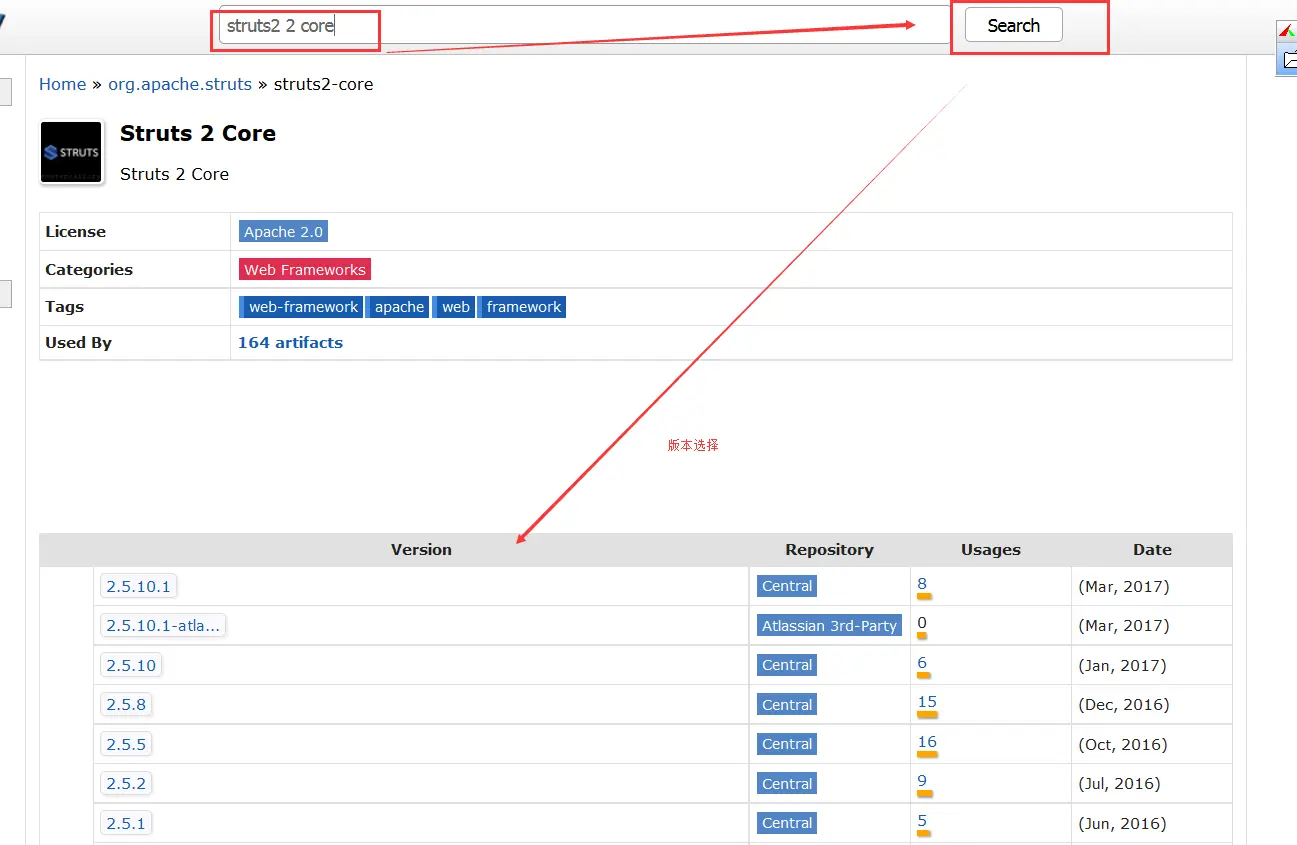Click the Struts logo image
The width and height of the screenshot is (1297, 845).
71,152
